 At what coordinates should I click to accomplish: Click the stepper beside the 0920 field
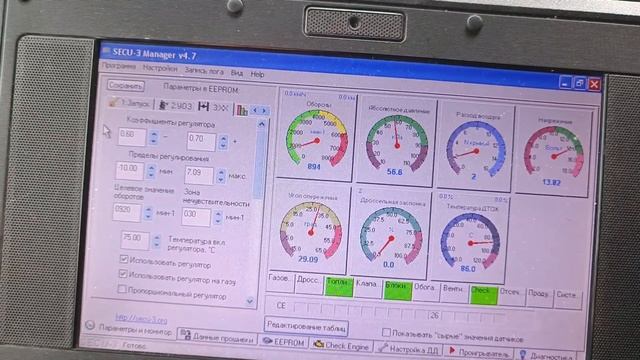click(149, 213)
